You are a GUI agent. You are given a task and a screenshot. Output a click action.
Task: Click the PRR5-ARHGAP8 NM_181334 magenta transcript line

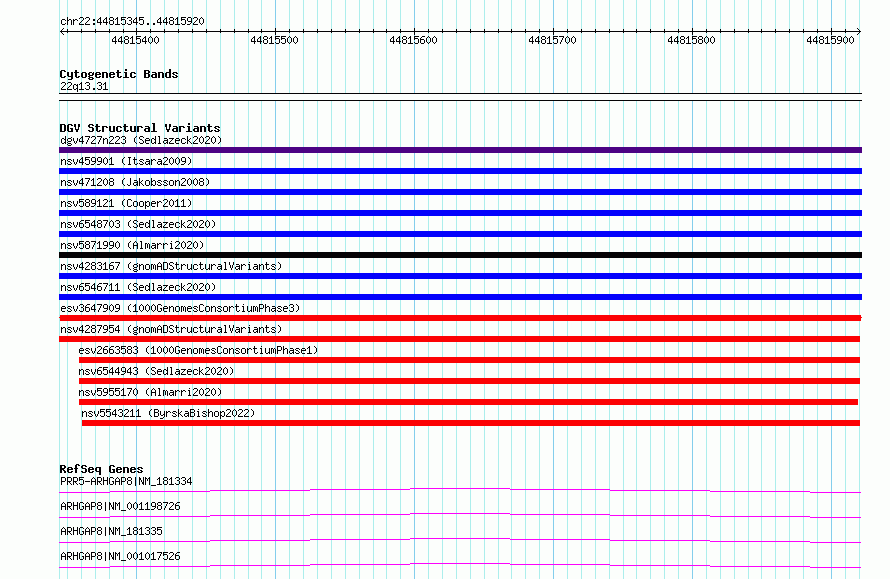click(460, 490)
